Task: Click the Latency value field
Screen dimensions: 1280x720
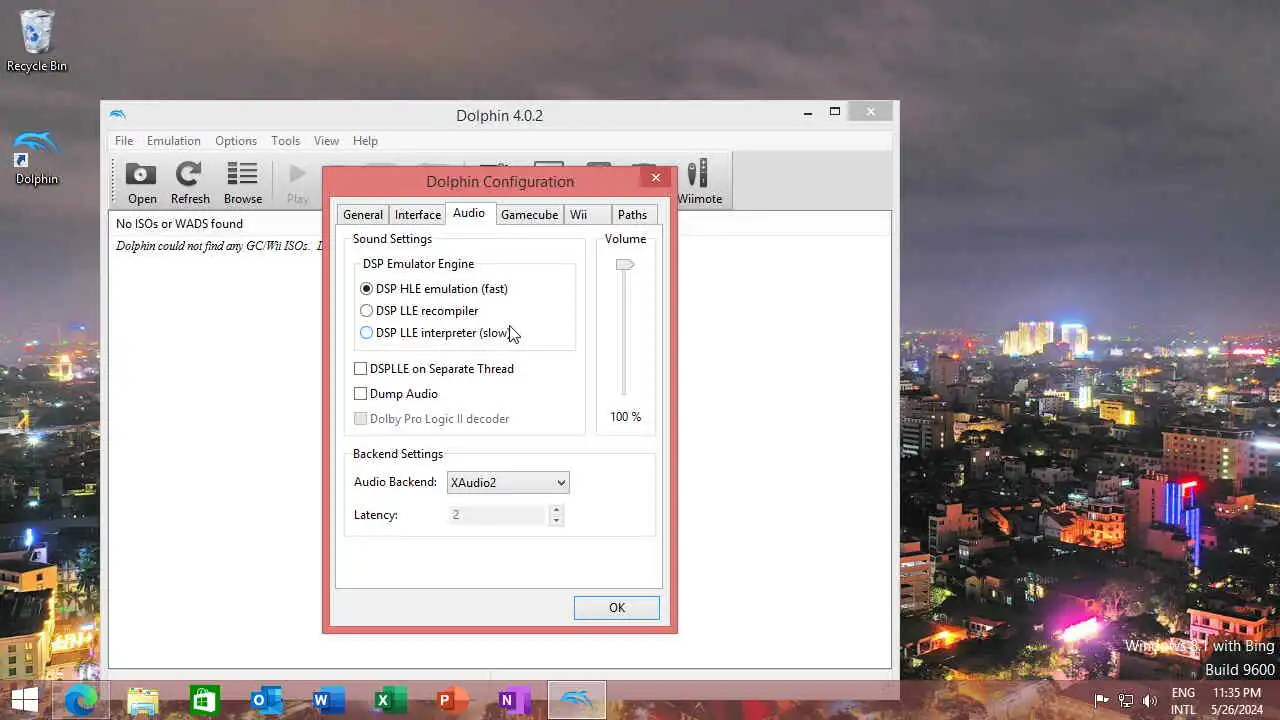Action: 498,515
